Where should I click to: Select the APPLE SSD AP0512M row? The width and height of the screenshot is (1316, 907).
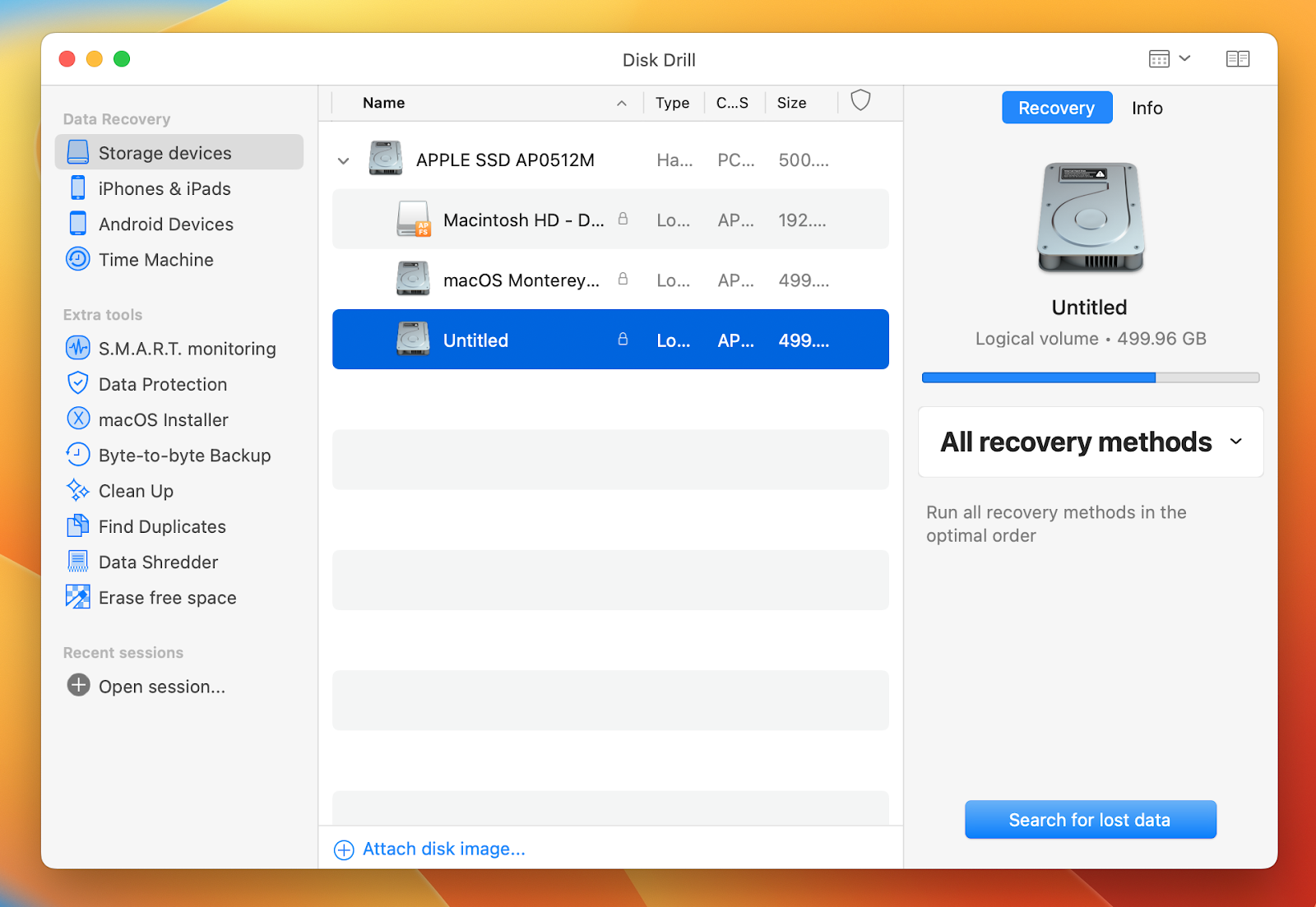pos(610,160)
